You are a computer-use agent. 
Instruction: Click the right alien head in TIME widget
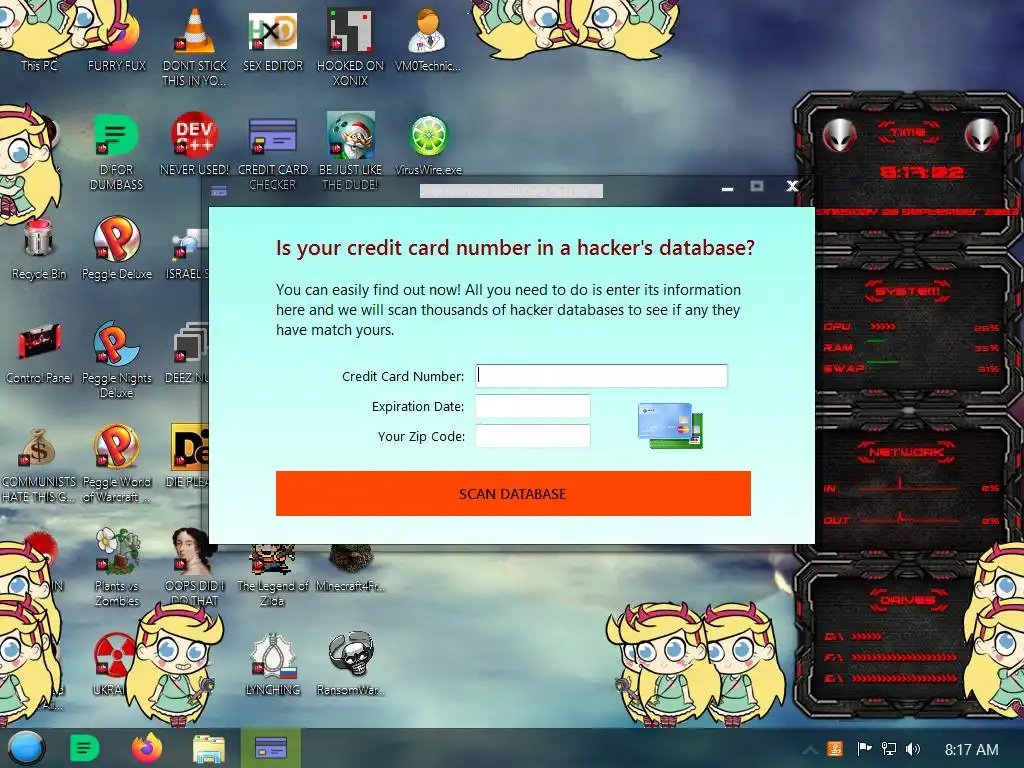(981, 136)
